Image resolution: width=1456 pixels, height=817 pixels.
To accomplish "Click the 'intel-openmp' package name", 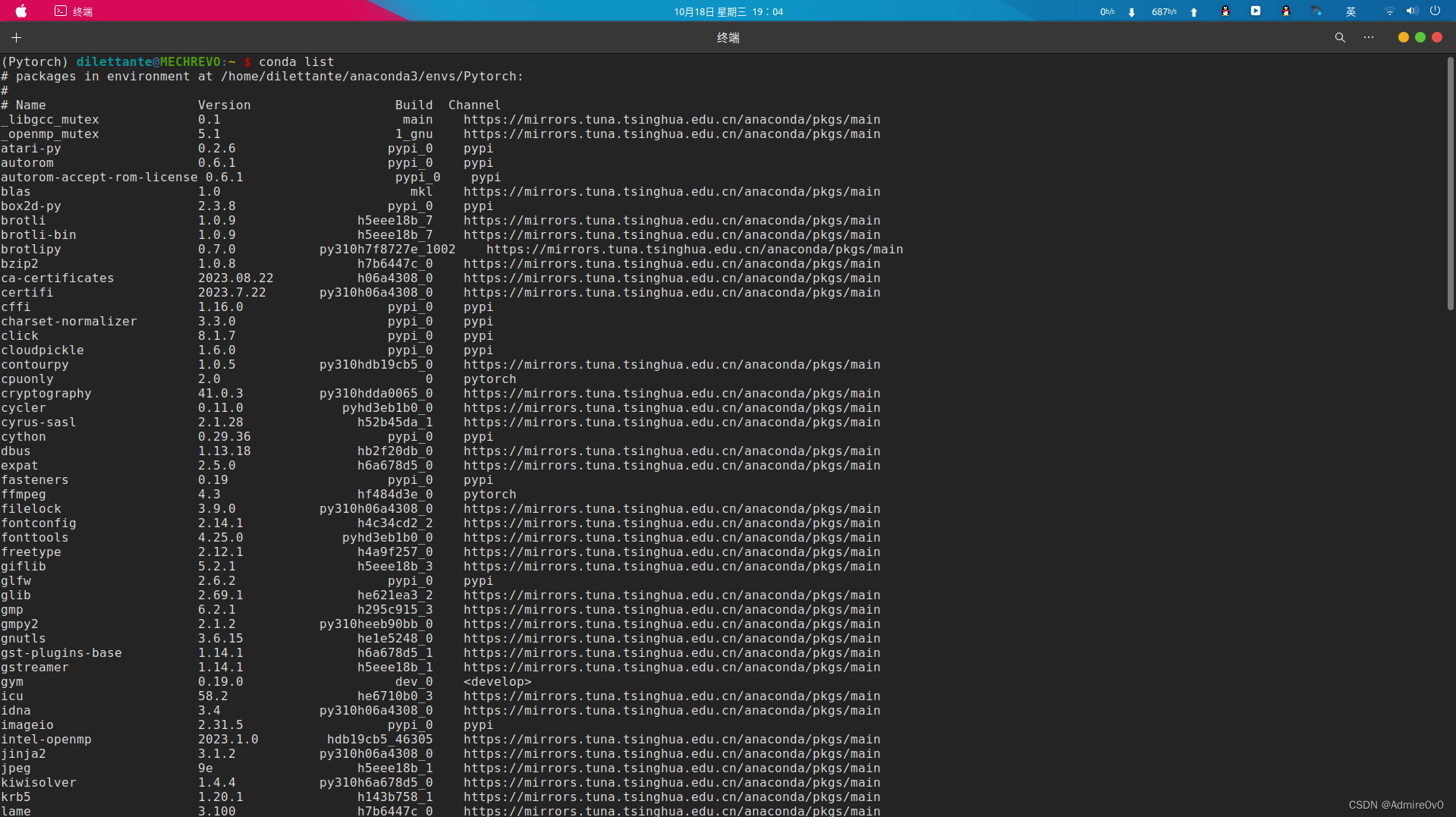I will pyautogui.click(x=46, y=740).
